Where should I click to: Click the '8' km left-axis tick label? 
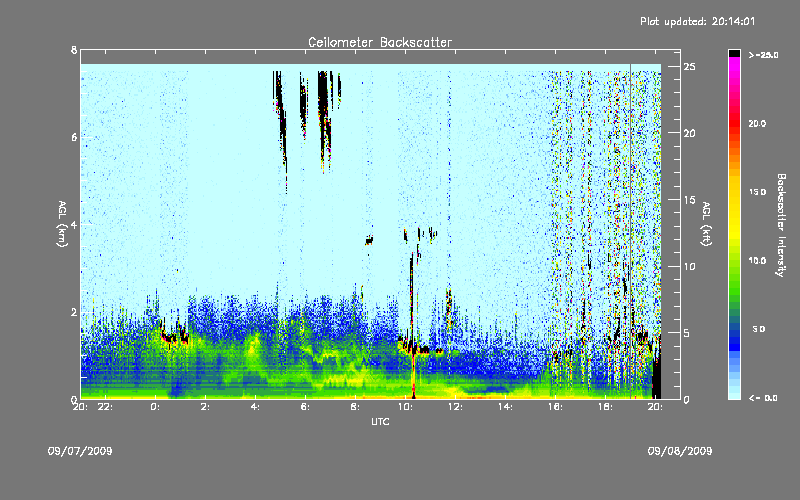74,50
